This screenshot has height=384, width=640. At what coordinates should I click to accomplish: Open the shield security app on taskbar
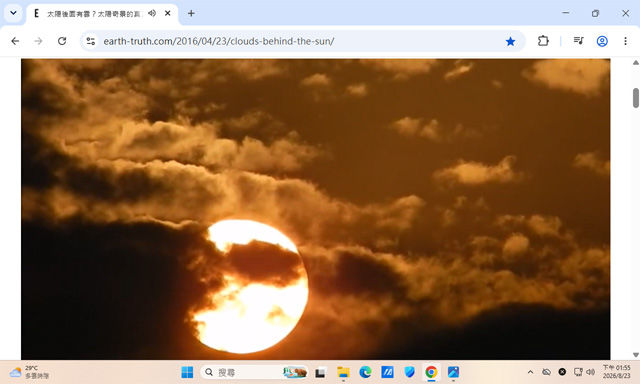click(x=409, y=372)
